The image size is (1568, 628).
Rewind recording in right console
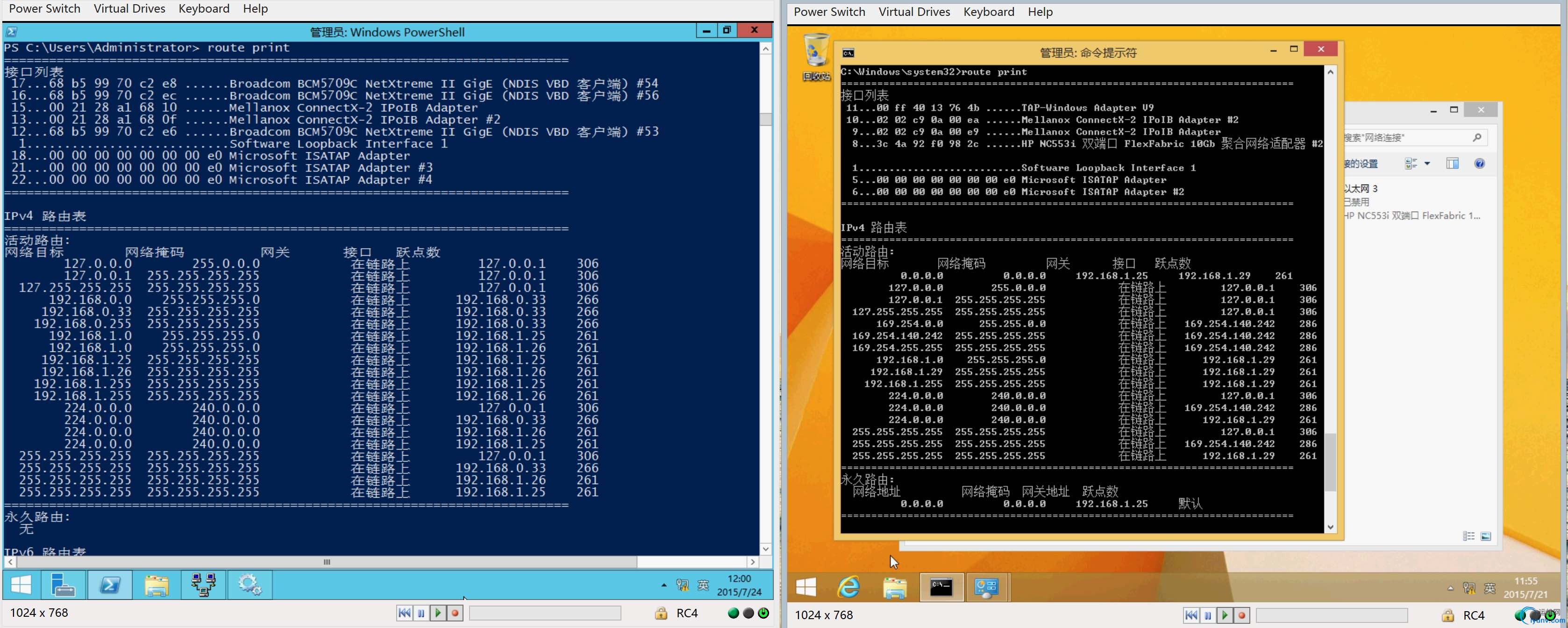point(1191,616)
